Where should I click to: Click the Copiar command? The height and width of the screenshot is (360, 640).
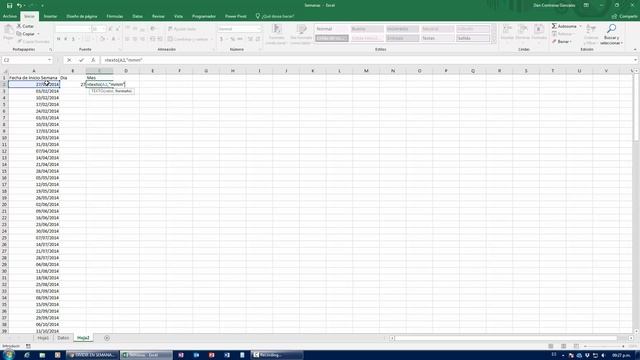[26, 34]
